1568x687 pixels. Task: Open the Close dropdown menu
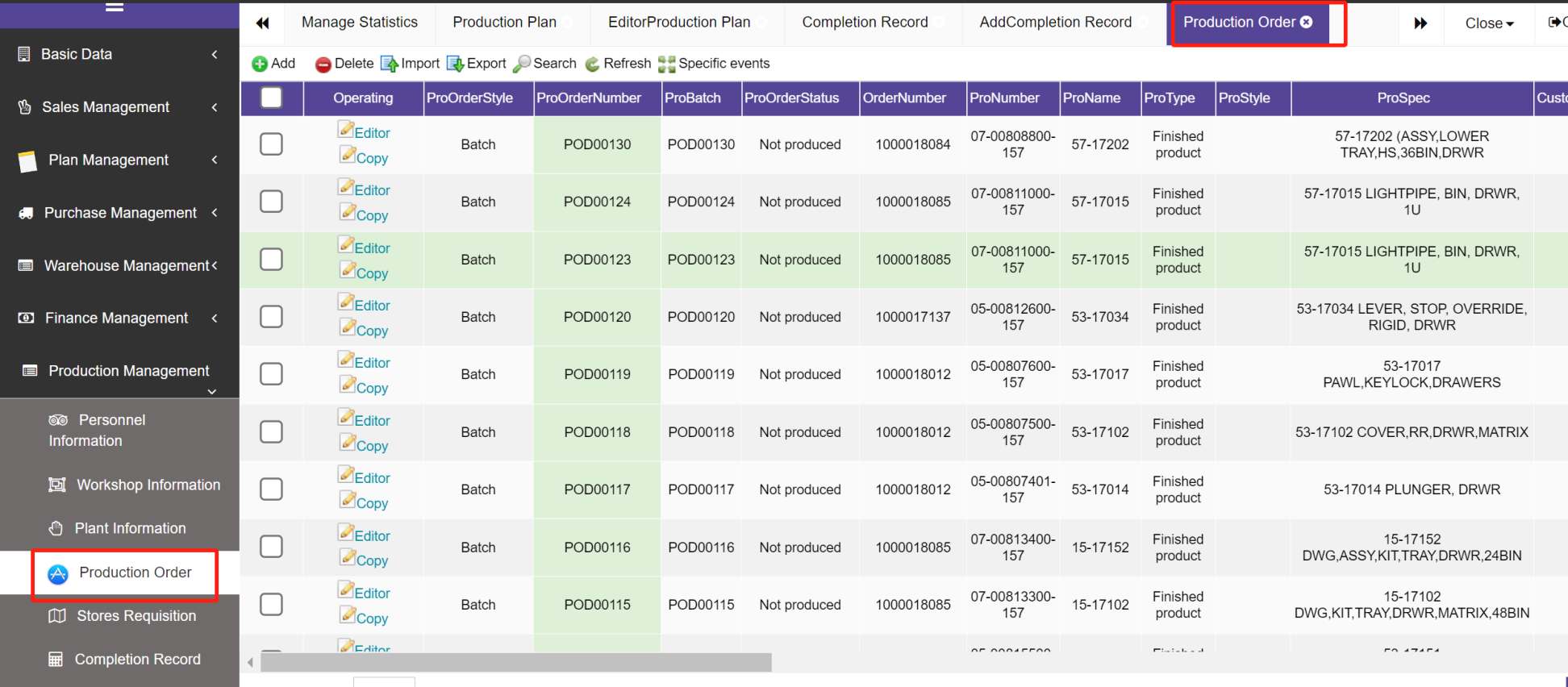point(1488,23)
